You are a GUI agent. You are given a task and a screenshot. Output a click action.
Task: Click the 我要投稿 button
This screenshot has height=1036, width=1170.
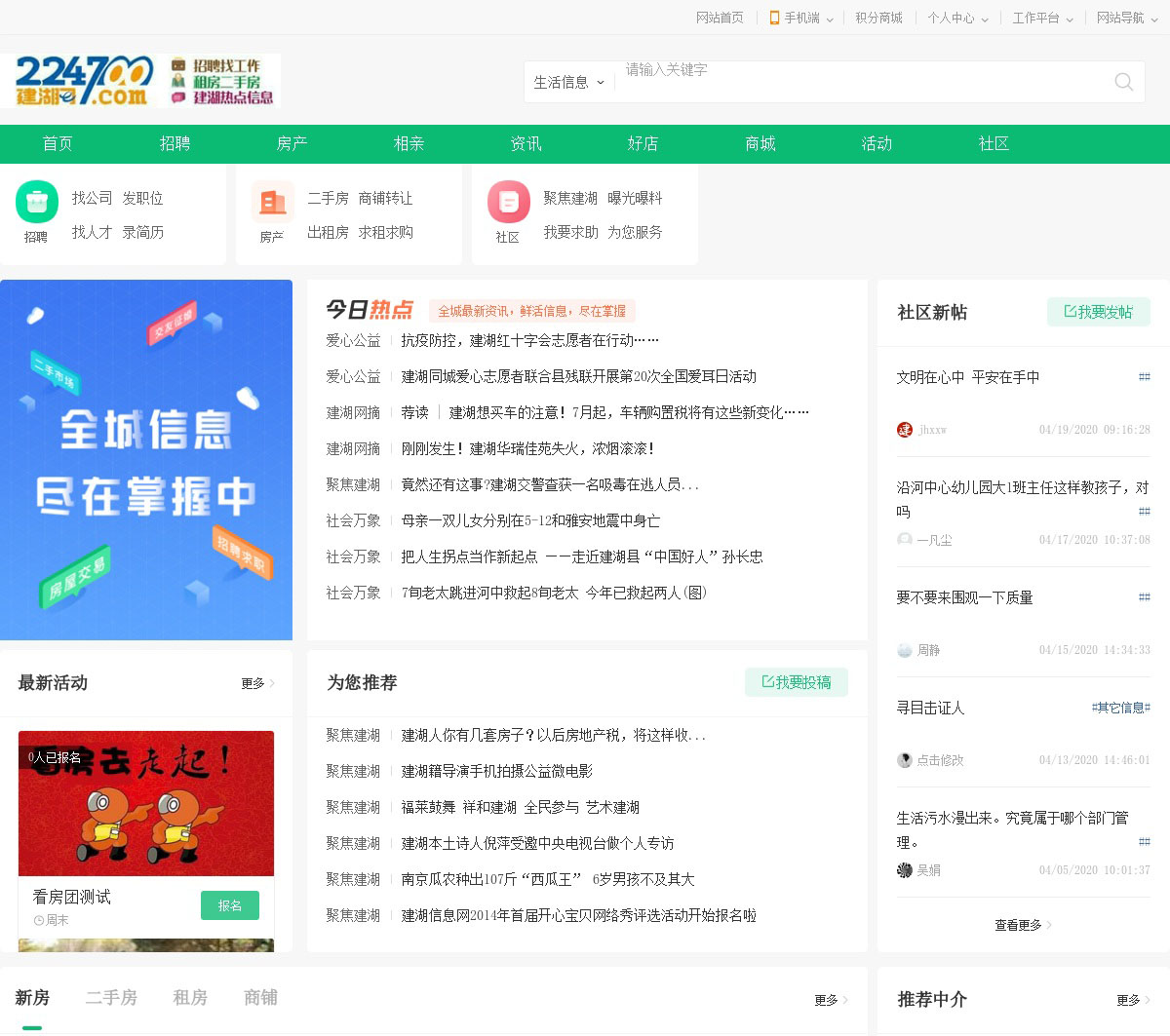coord(796,682)
